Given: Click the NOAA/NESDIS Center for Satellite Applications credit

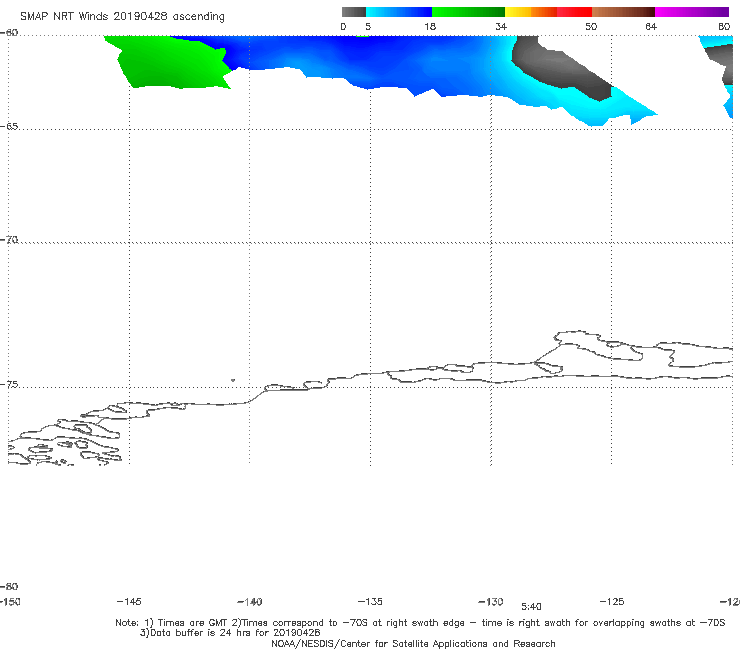Looking at the screenshot, I should coord(413,644).
